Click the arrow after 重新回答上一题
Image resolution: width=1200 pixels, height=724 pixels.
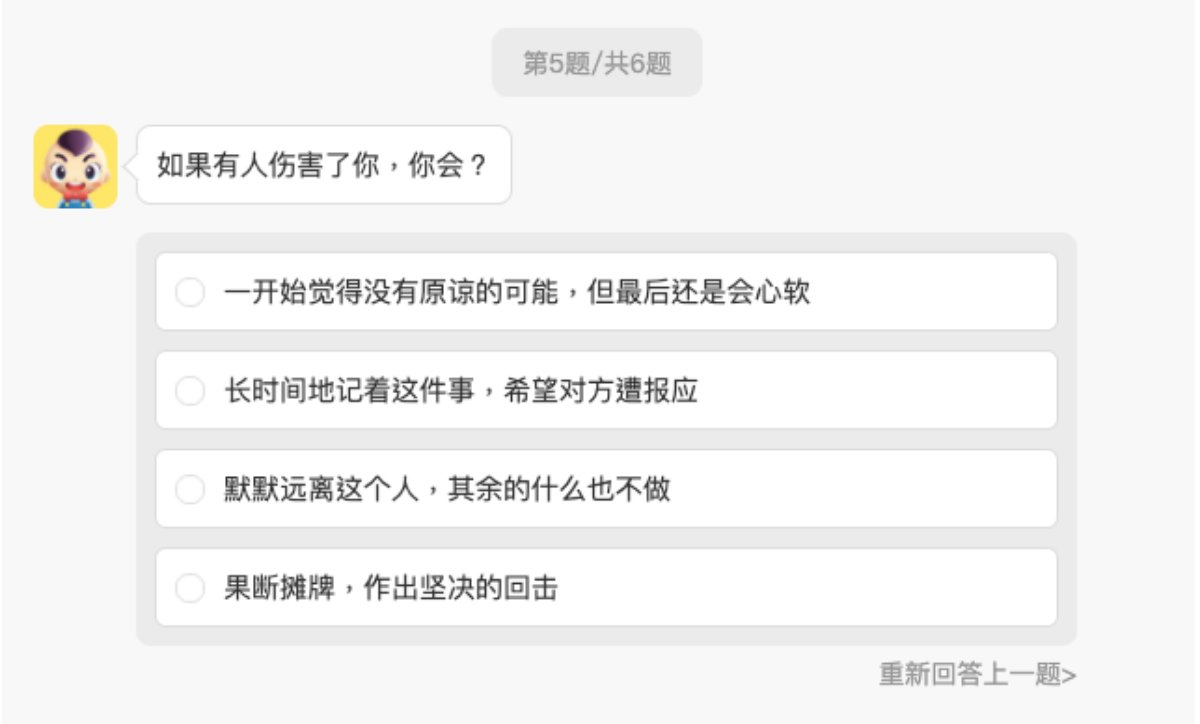[x=1069, y=675]
